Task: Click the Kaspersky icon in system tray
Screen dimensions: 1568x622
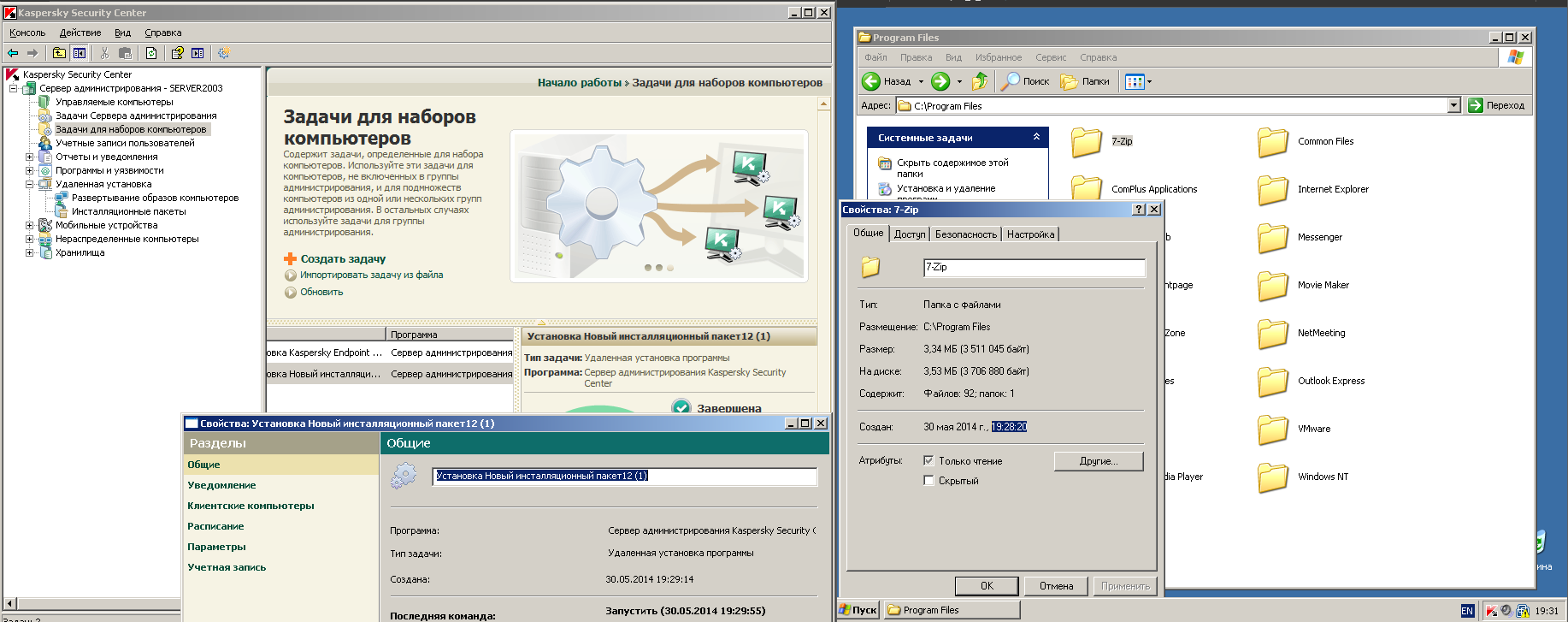Action: pos(1491,611)
